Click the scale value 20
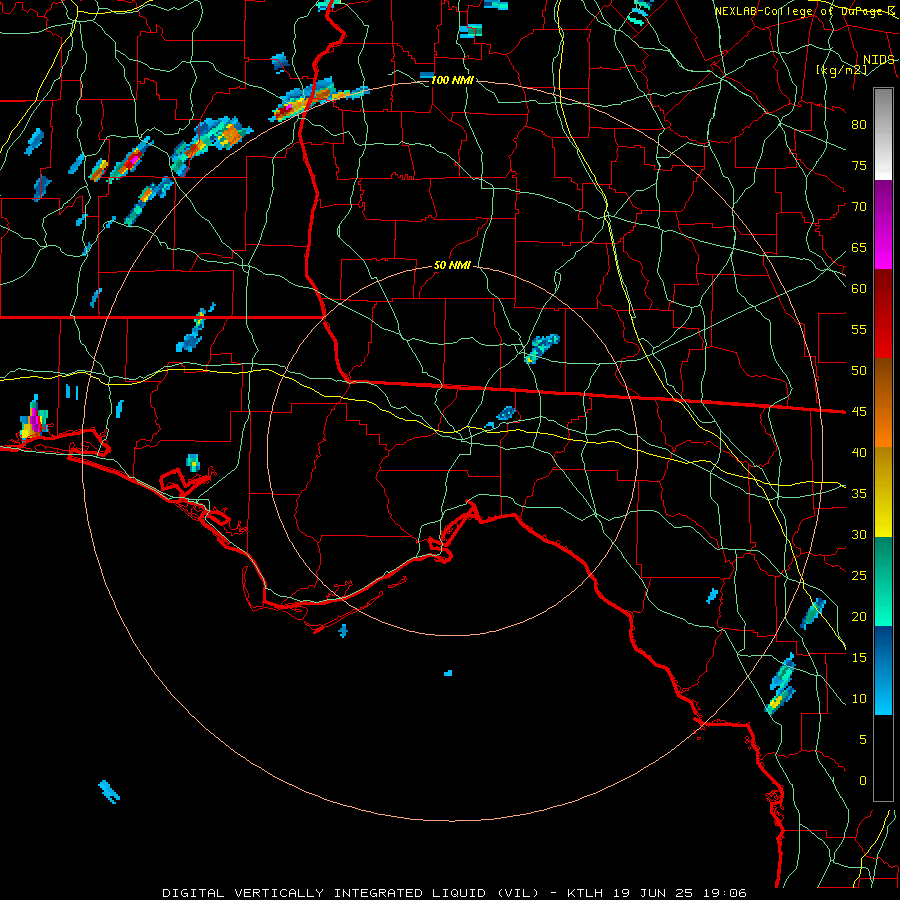Screen dimensions: 900x900 859,616
